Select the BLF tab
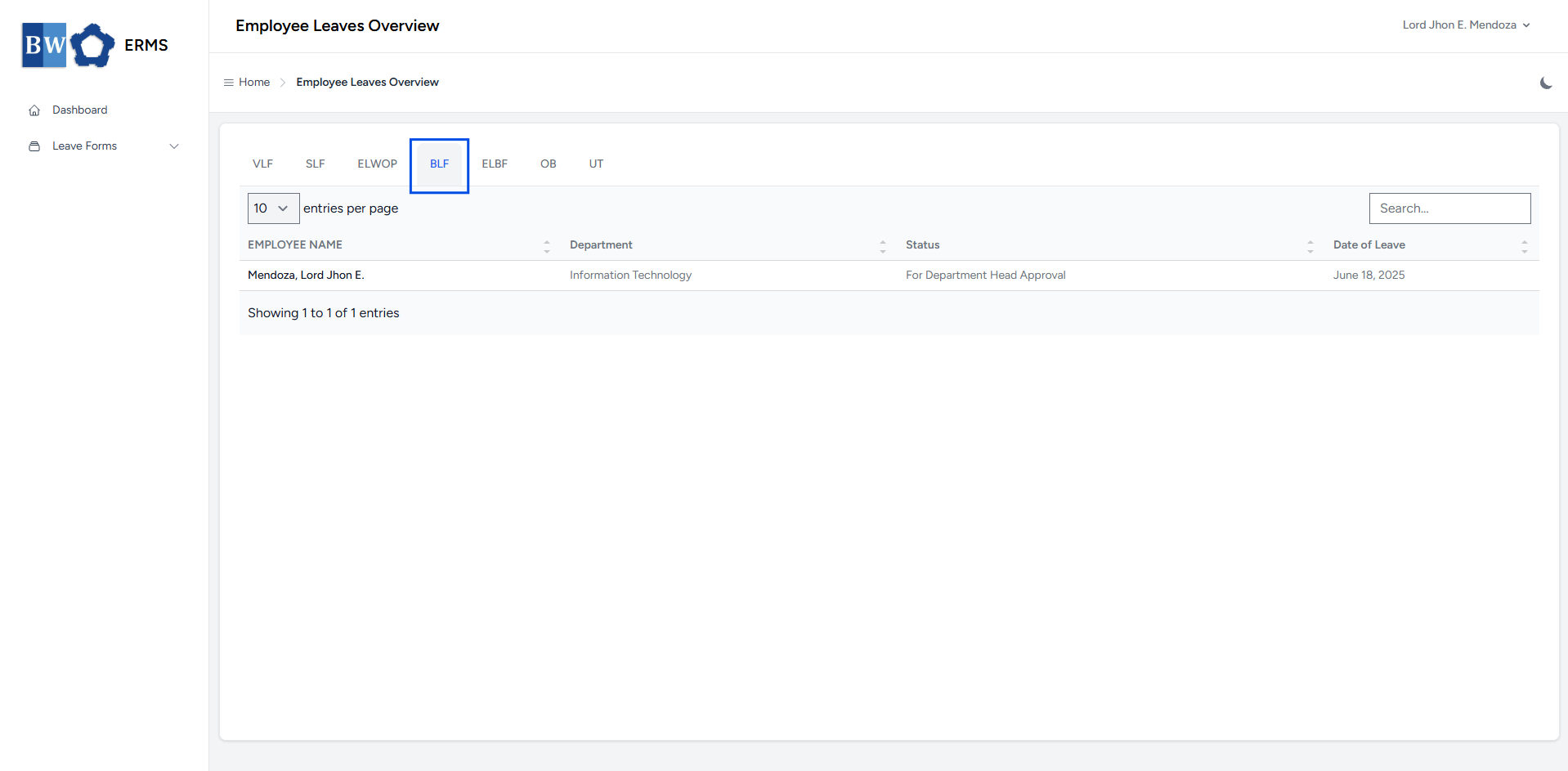Screen dimensions: 1568x771 click(x=439, y=164)
